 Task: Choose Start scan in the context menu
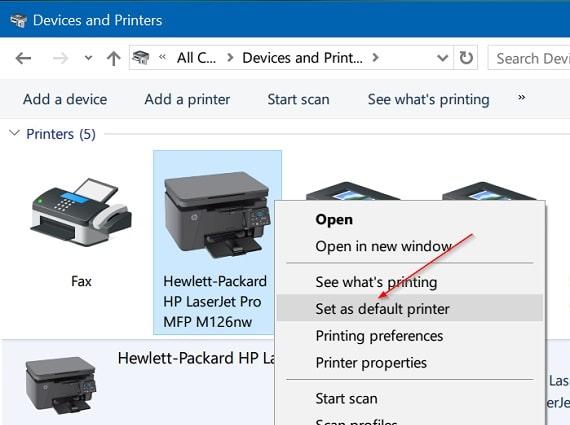click(410, 398)
